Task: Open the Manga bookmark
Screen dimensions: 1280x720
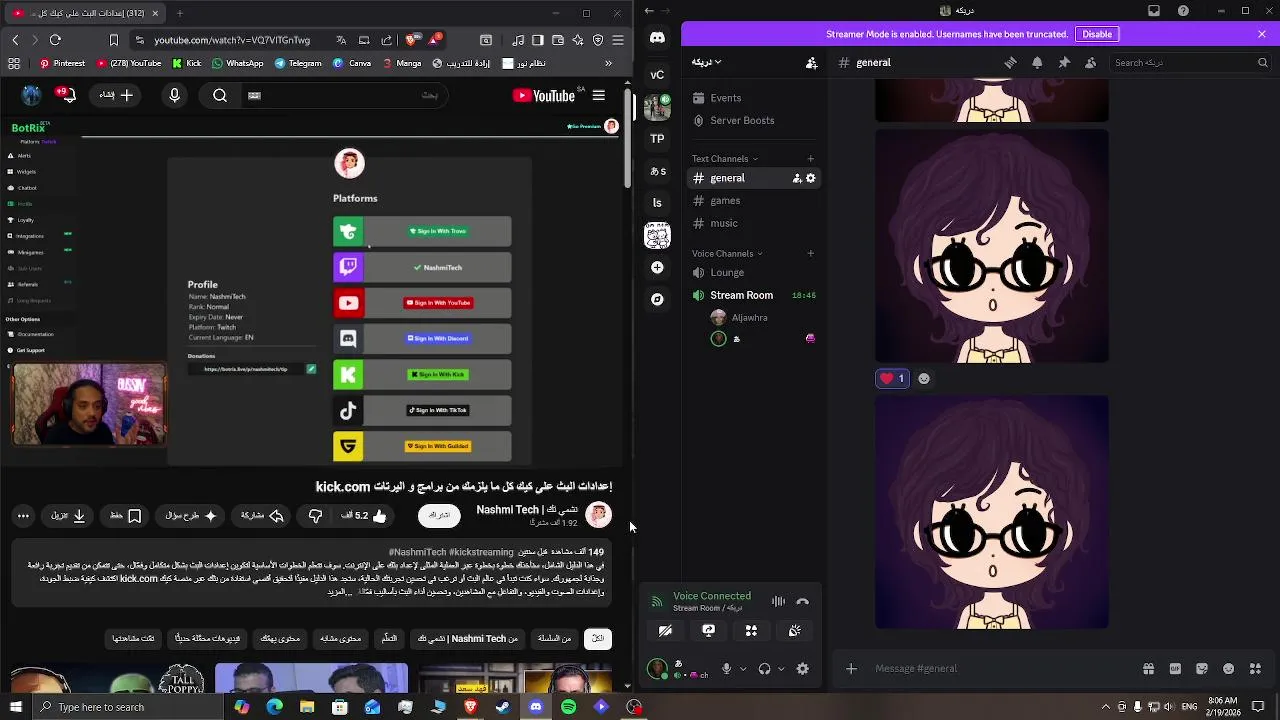Action: point(401,63)
